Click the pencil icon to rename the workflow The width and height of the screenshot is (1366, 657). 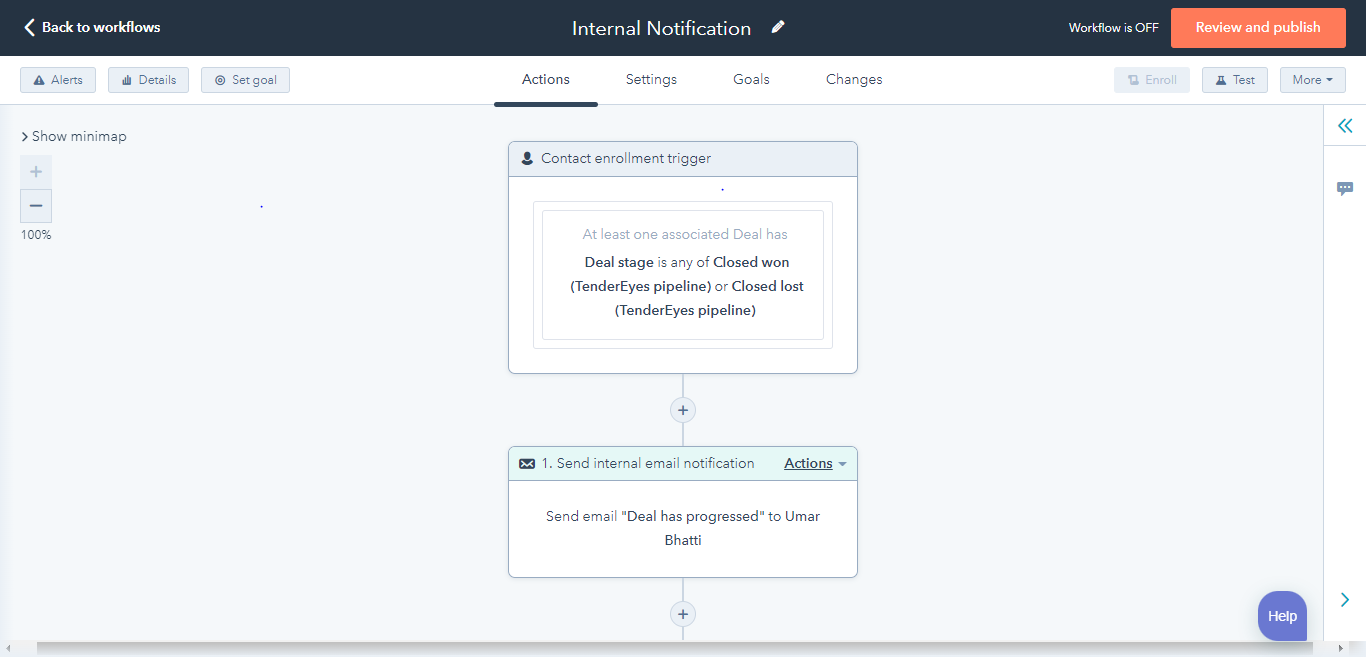coord(778,27)
